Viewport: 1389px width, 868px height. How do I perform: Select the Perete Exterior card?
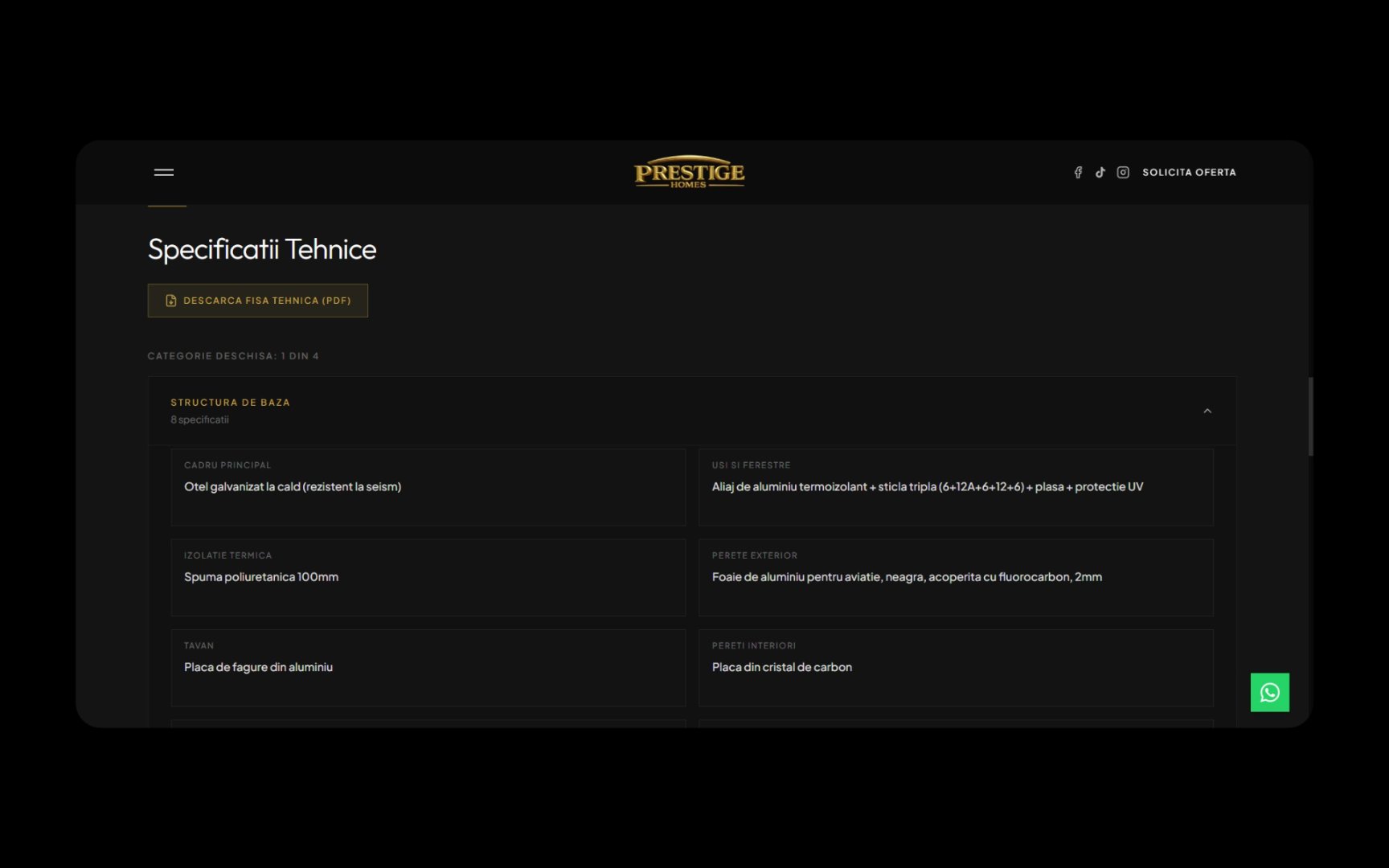click(956, 577)
